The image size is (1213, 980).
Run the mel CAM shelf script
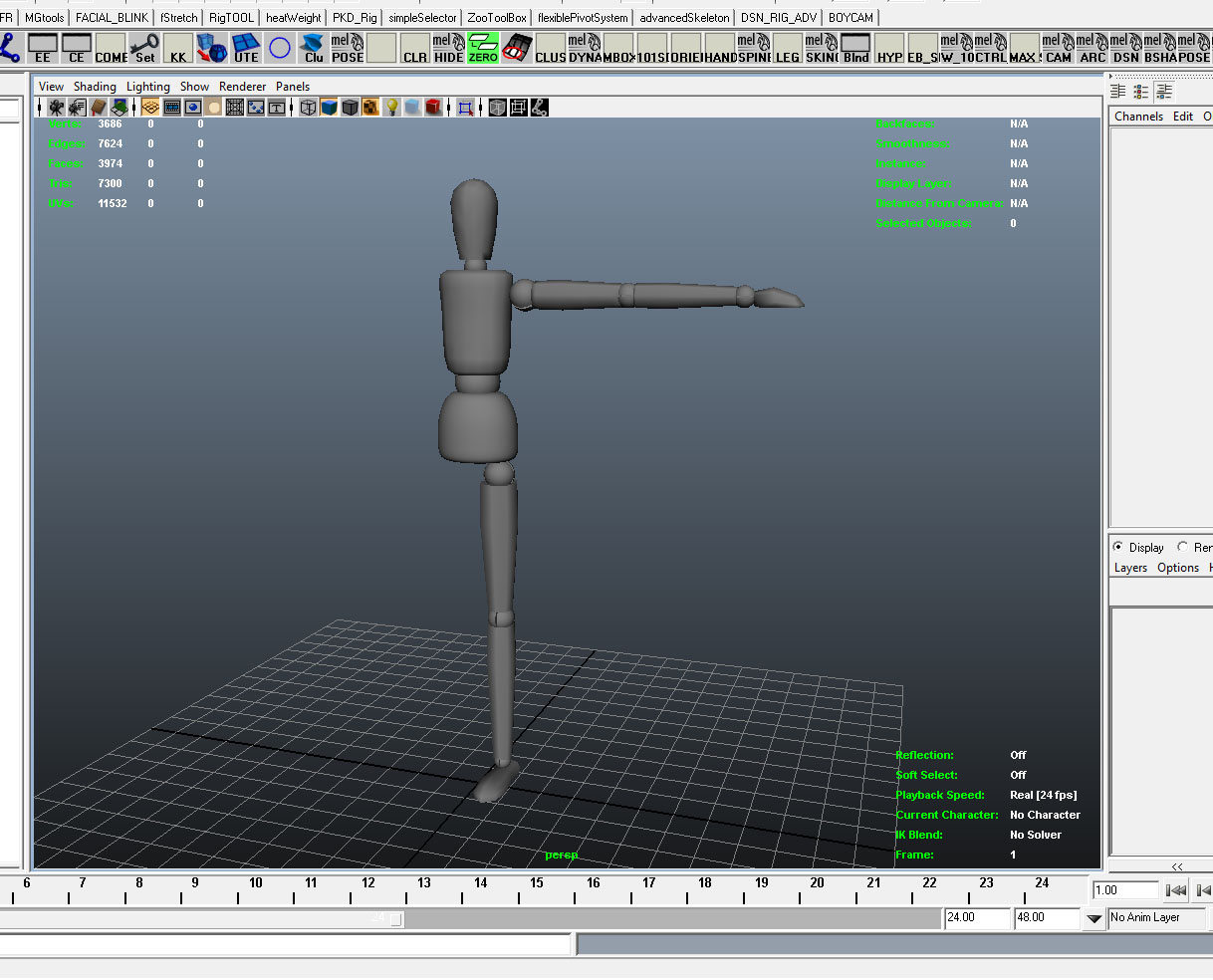tap(1059, 48)
